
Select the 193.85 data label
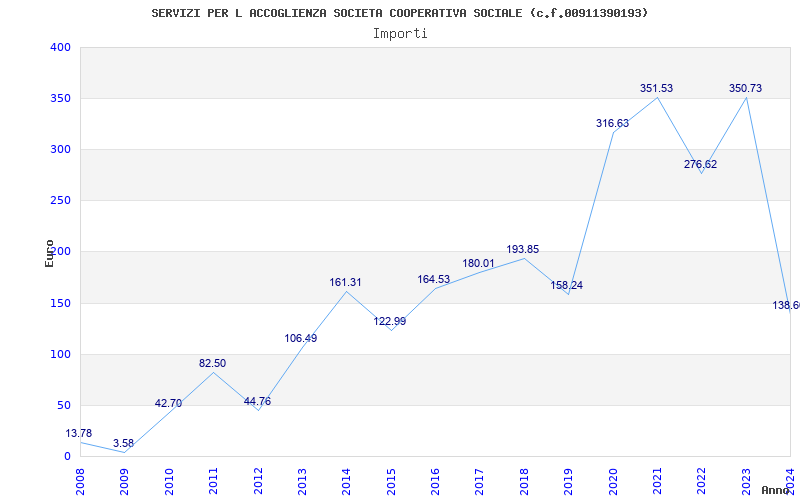click(x=522, y=249)
